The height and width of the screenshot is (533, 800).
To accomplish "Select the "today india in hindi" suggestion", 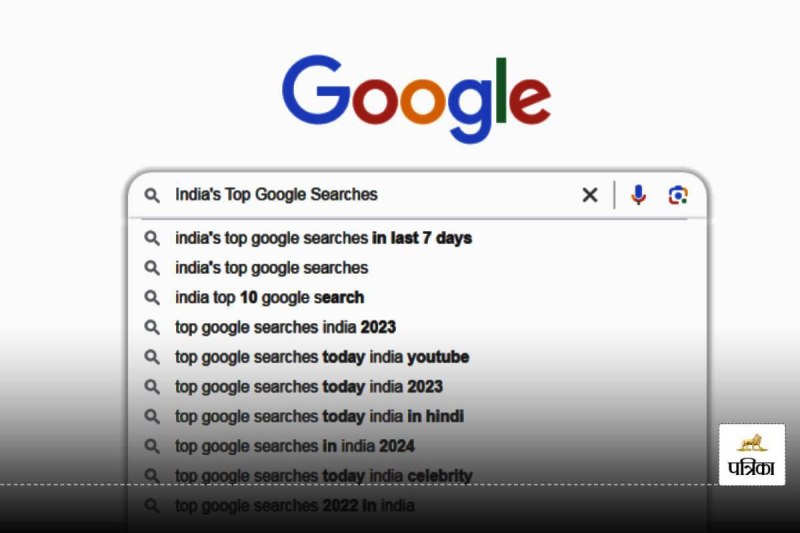I will (x=319, y=416).
